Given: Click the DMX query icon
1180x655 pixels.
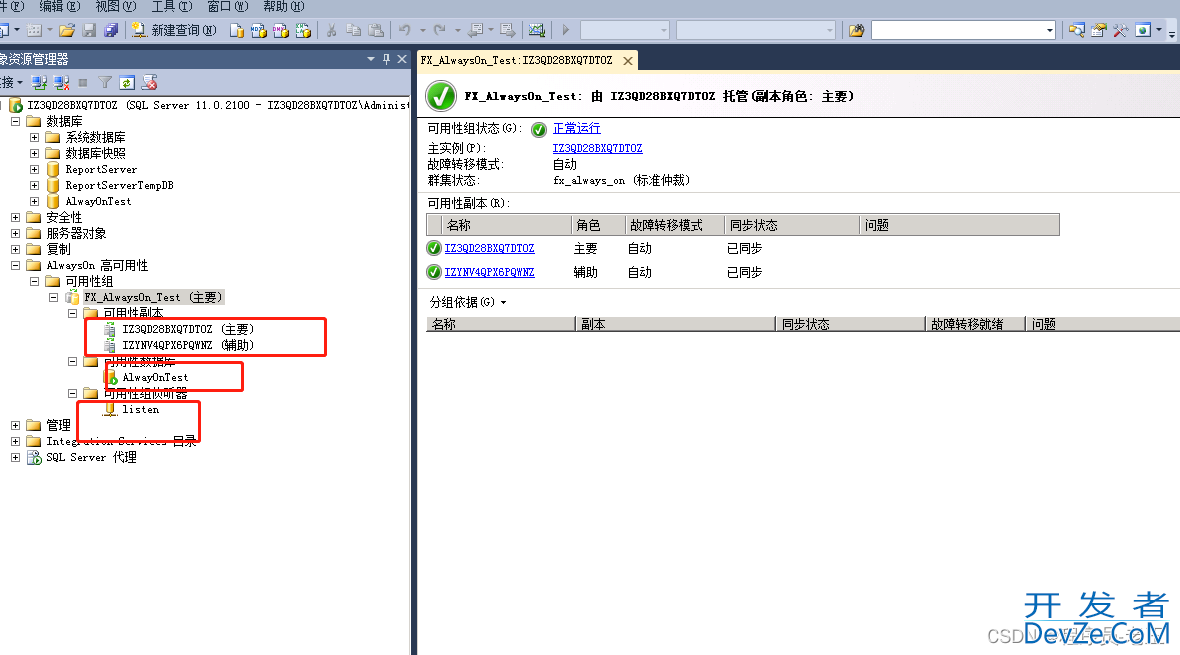Looking at the screenshot, I should (281, 31).
